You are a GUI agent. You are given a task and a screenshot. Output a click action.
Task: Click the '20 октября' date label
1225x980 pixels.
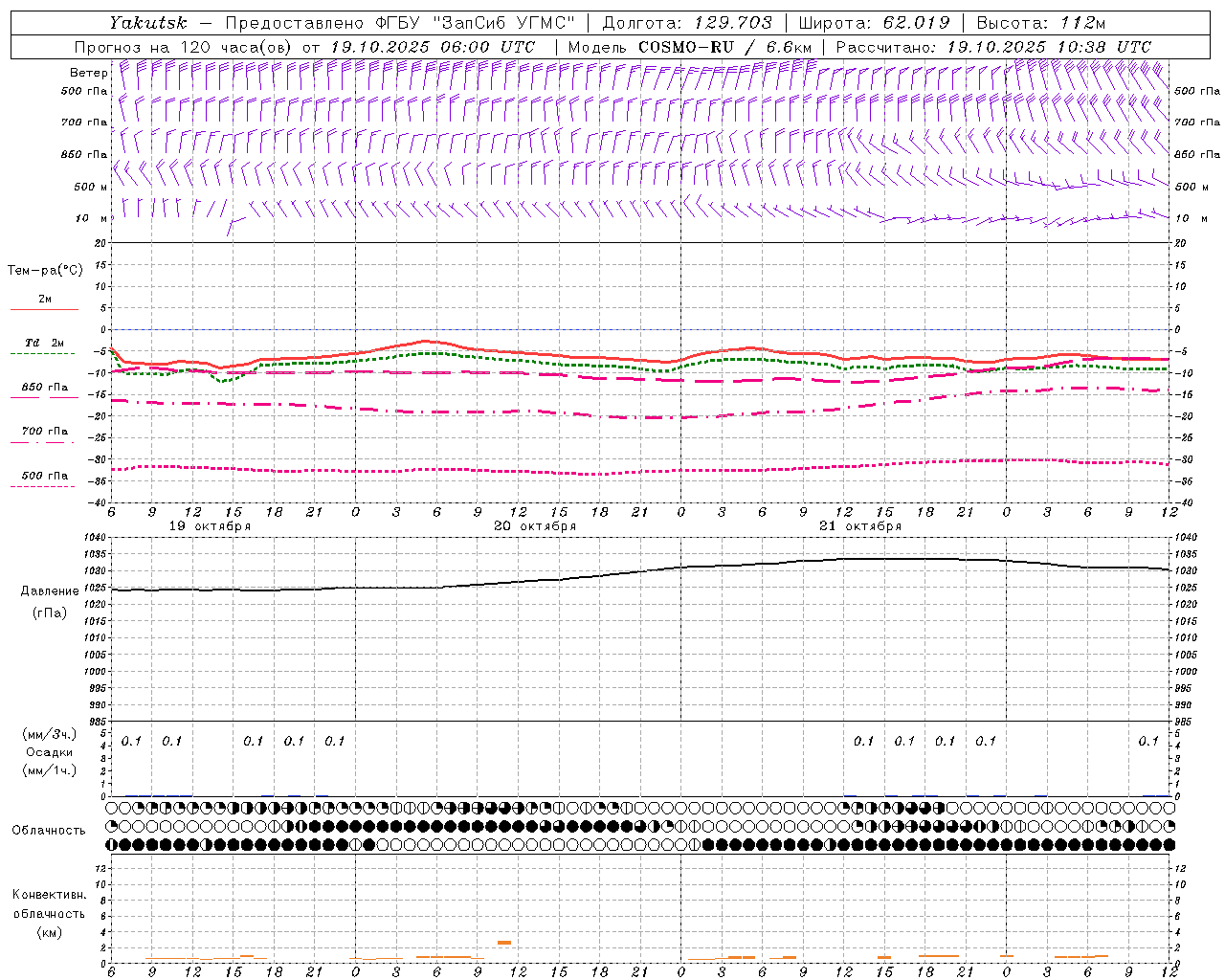(x=535, y=526)
